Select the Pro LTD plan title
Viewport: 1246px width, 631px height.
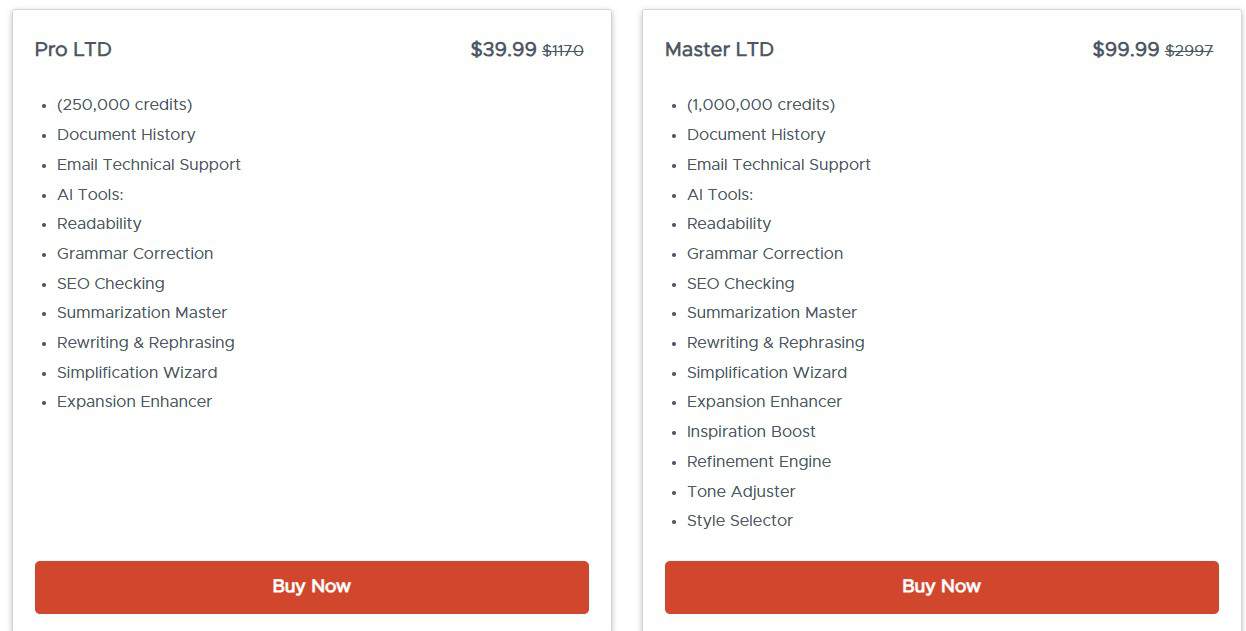[73, 49]
